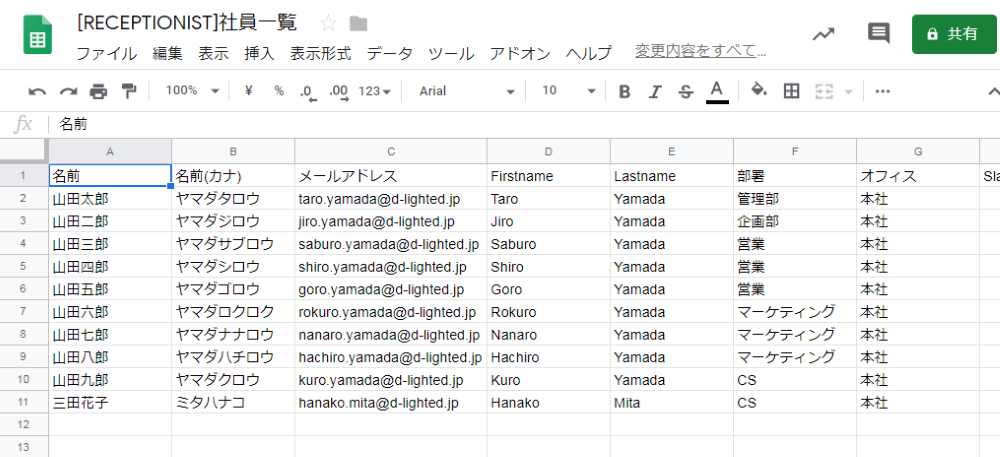Image resolution: width=1000 pixels, height=457 pixels.
Task: Open the borders grid tool
Action: pos(791,91)
